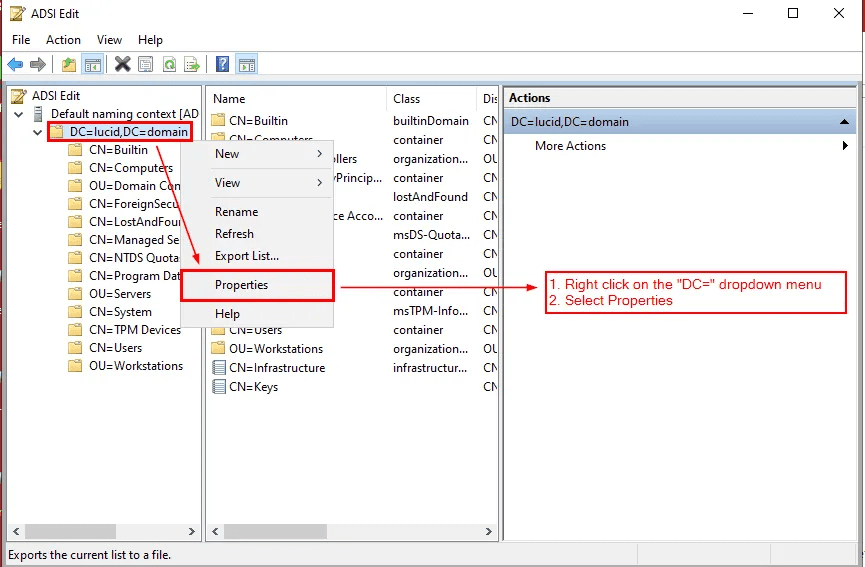This screenshot has width=865, height=567.
Task: Select Properties in the context menu
Action: (241, 285)
